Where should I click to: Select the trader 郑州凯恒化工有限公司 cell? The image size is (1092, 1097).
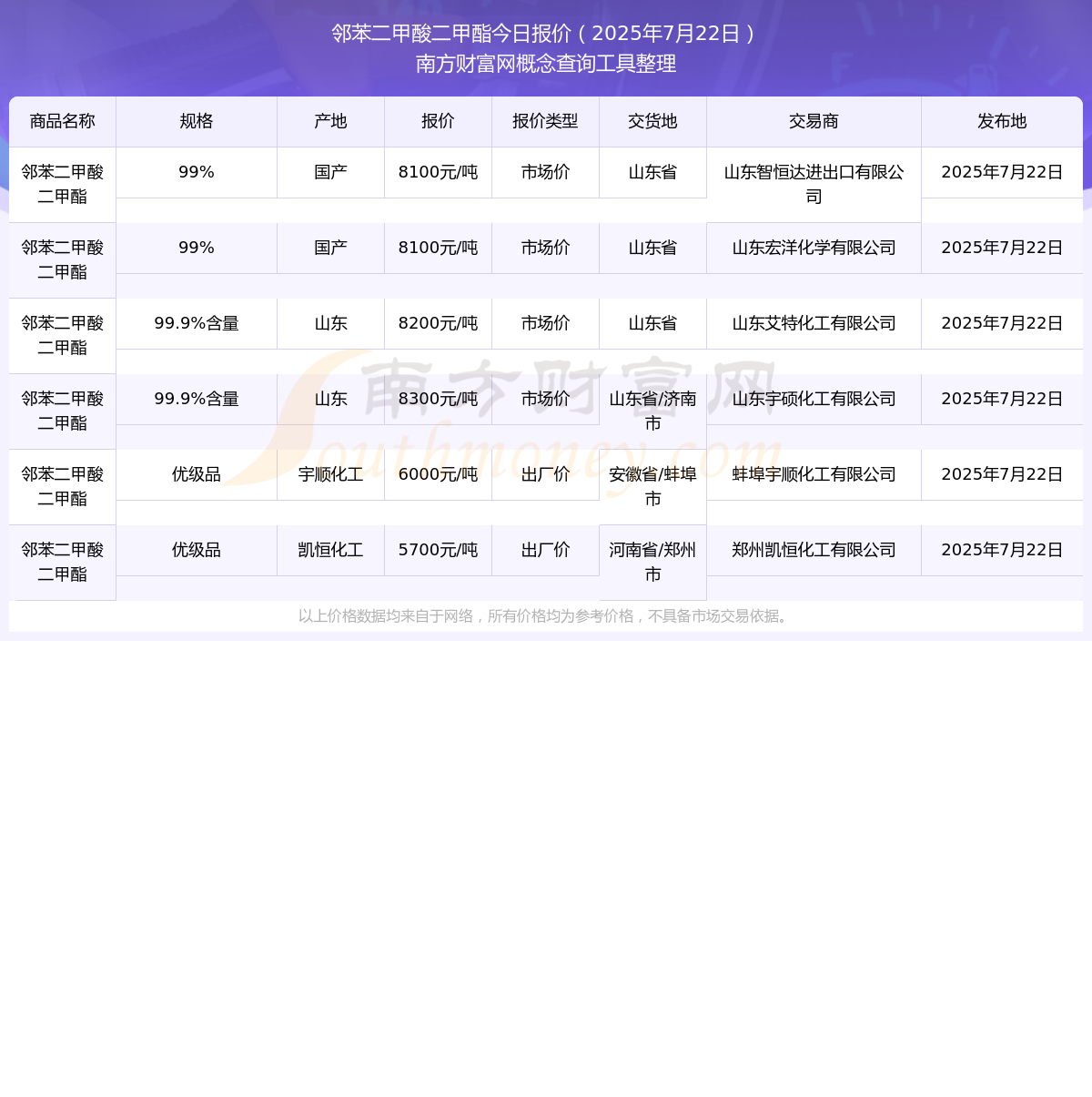coord(814,551)
